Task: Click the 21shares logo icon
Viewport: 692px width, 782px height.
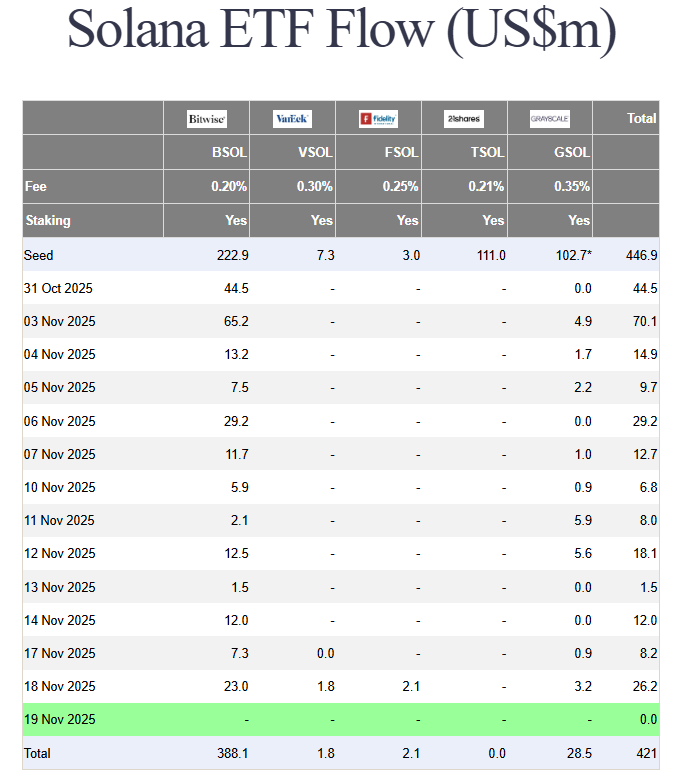Action: click(464, 119)
